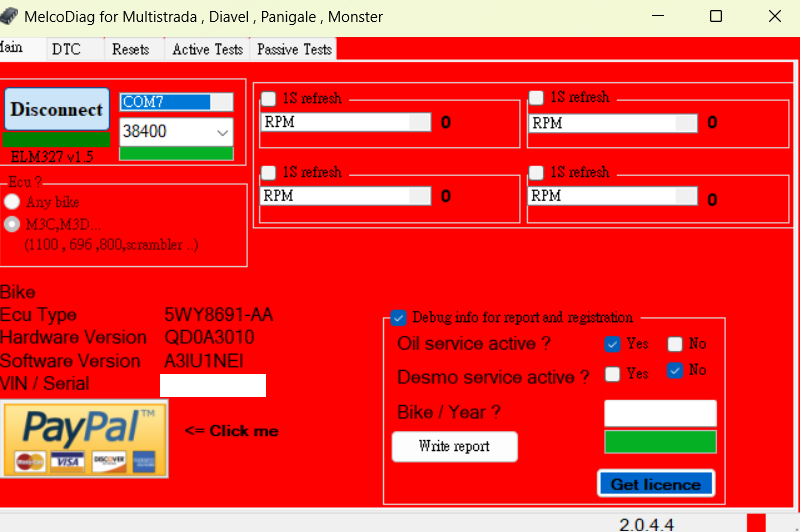The image size is (800, 532).
Task: Enable bottom-right 1S refresh checkbox
Action: point(536,172)
